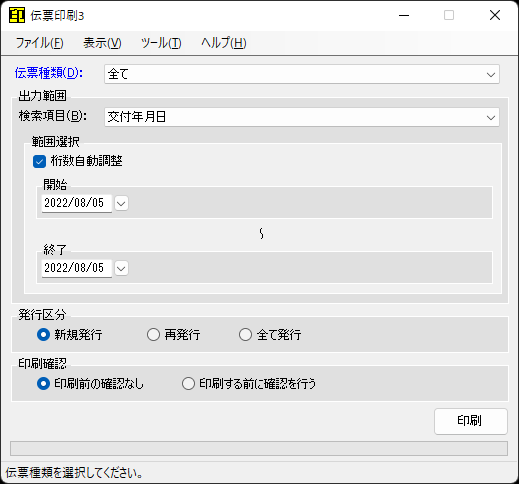519x484 pixels.
Task: Open the ファイル(F) menu
Action: [40, 43]
